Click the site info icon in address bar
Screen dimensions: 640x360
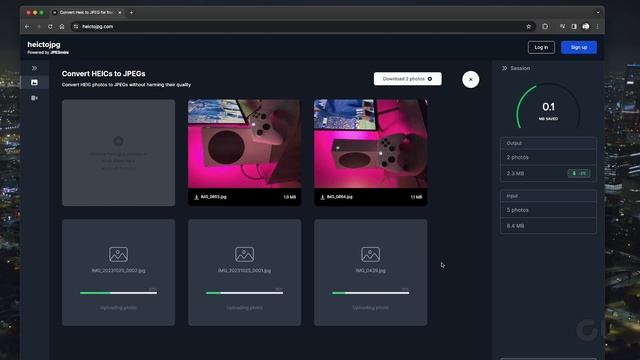pyautogui.click(x=76, y=27)
